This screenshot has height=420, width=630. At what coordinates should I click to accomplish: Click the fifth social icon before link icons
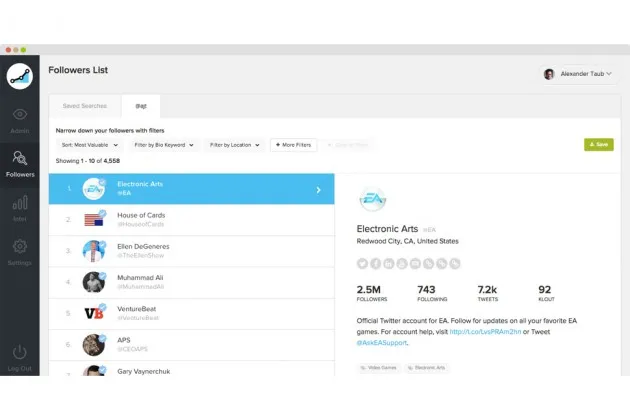coord(415,264)
